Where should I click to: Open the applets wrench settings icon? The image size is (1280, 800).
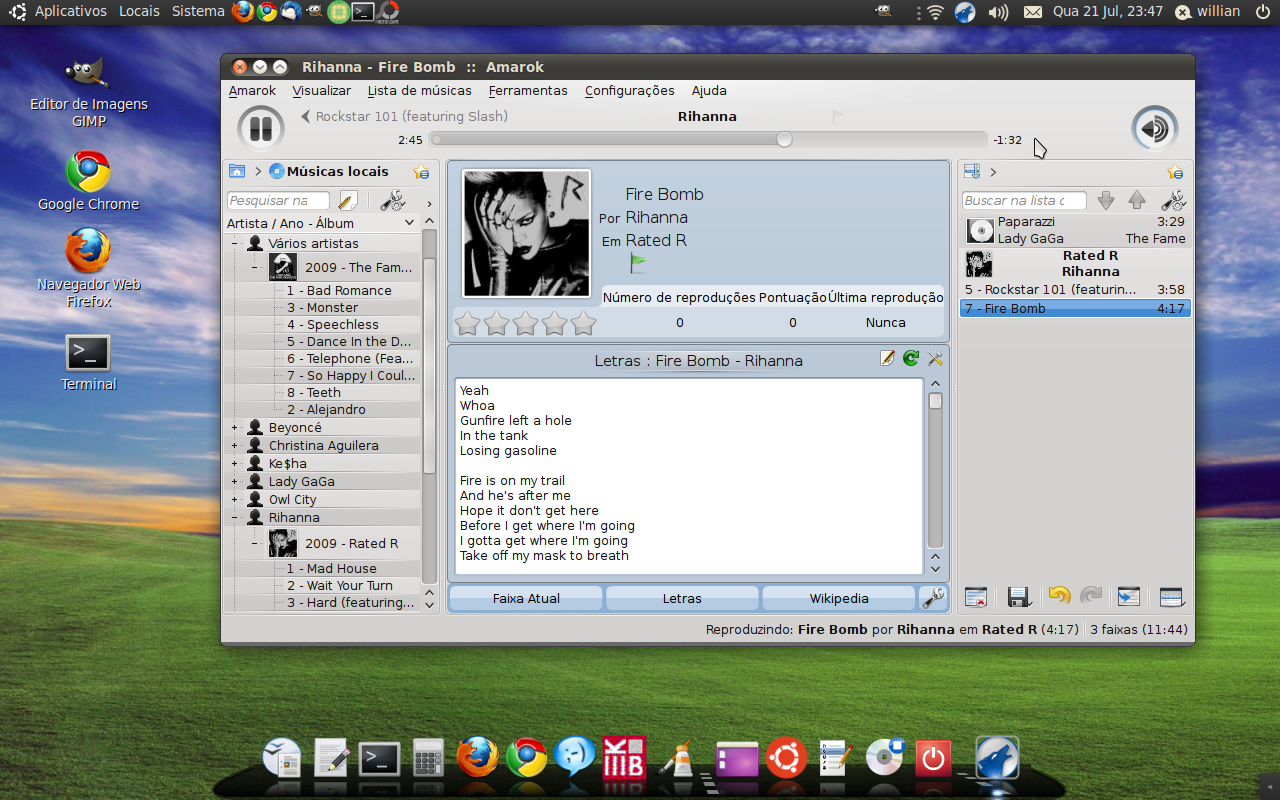pyautogui.click(x=933, y=598)
